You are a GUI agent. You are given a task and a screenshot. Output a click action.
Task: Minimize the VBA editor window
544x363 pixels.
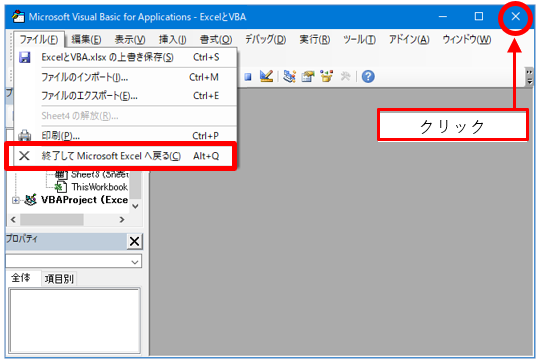click(443, 16)
